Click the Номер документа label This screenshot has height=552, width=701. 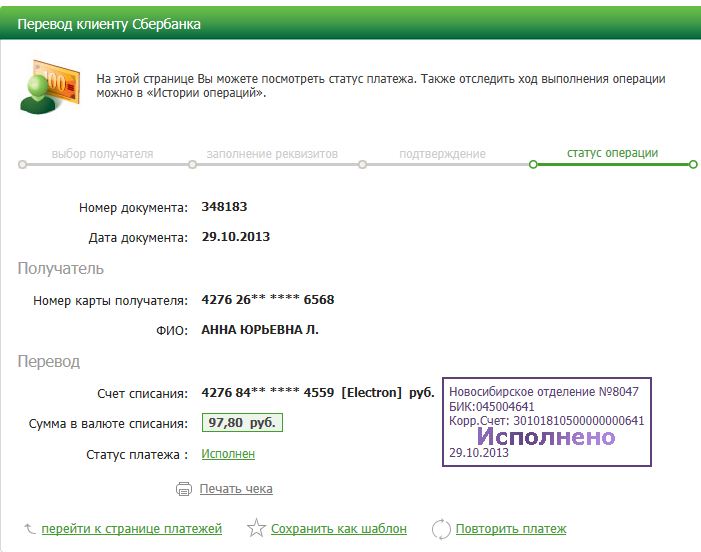pyautogui.click(x=133, y=207)
